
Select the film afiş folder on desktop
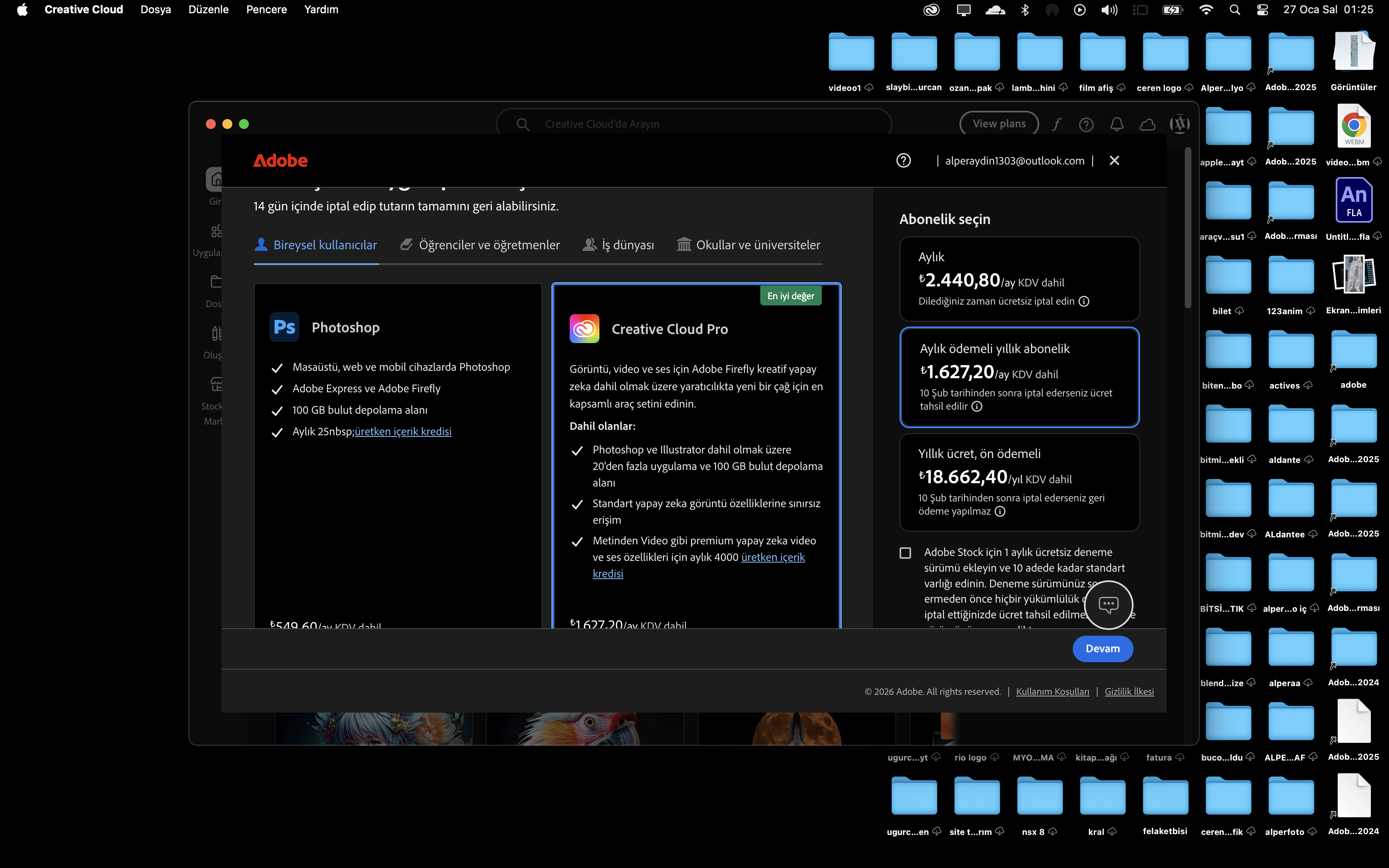tap(1103, 52)
